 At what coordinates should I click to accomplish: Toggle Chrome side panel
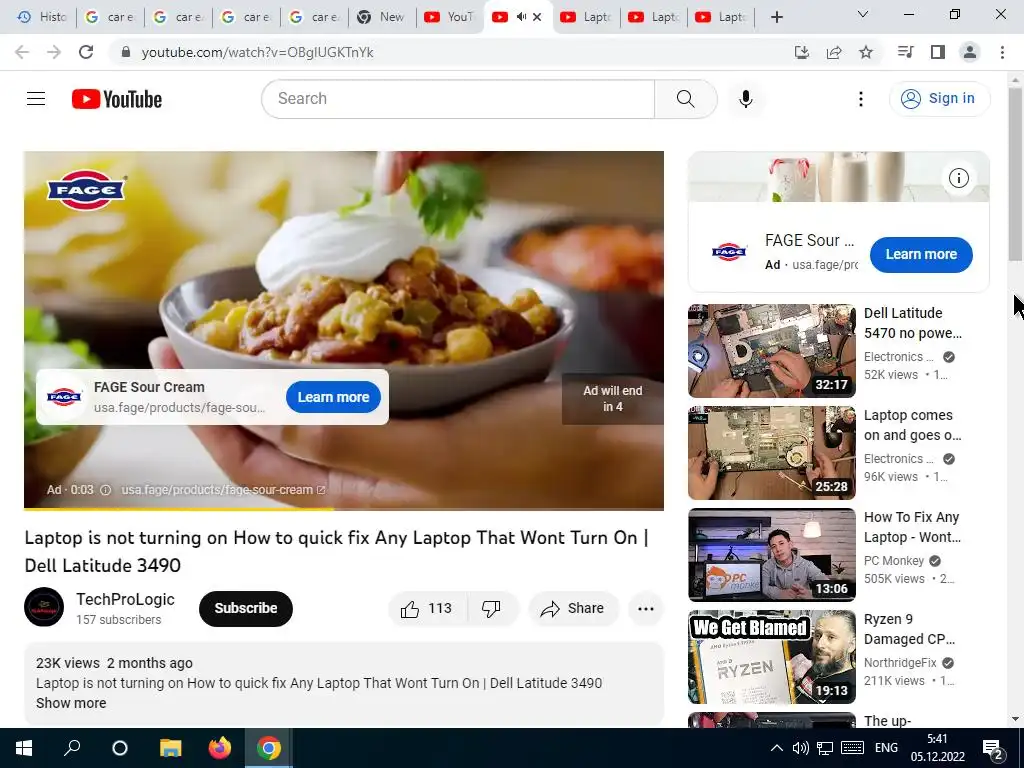tap(938, 52)
